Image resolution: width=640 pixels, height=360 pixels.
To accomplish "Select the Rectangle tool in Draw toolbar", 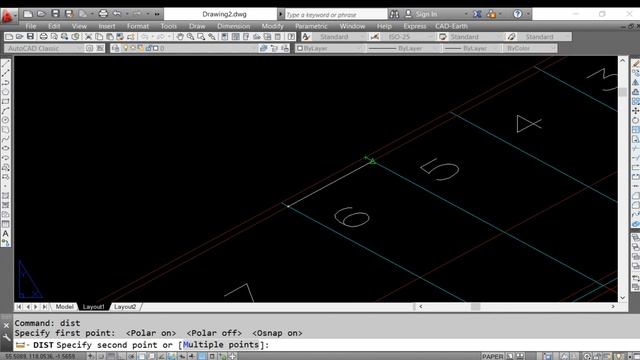I will point(5,101).
